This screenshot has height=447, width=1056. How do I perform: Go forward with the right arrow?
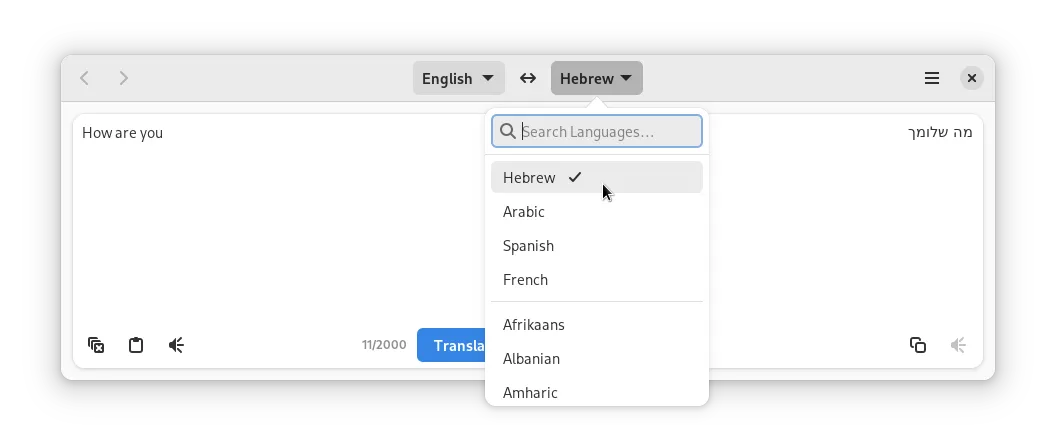[x=124, y=78]
